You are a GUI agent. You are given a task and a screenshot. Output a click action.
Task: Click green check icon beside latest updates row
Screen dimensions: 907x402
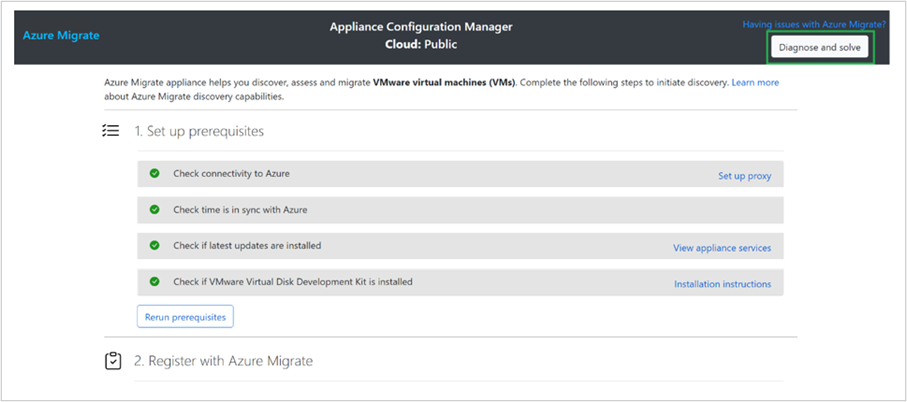click(x=155, y=245)
